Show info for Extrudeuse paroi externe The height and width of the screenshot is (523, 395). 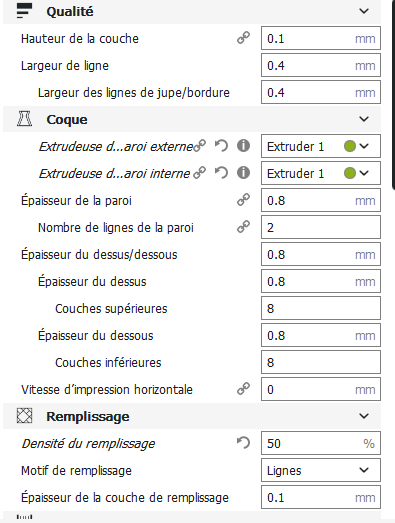(x=244, y=146)
